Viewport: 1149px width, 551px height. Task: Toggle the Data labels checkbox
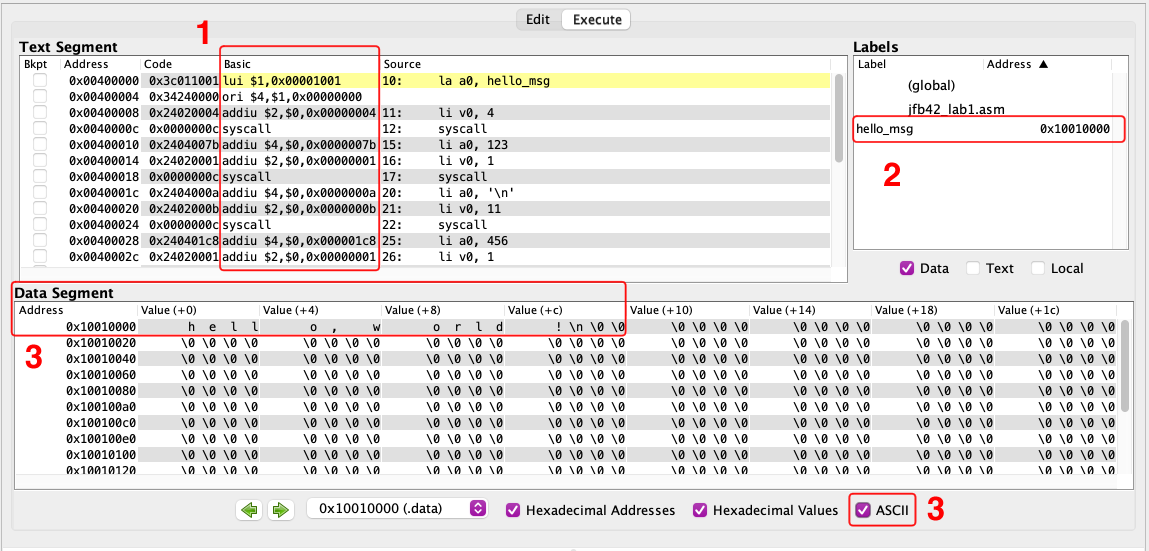tap(907, 268)
